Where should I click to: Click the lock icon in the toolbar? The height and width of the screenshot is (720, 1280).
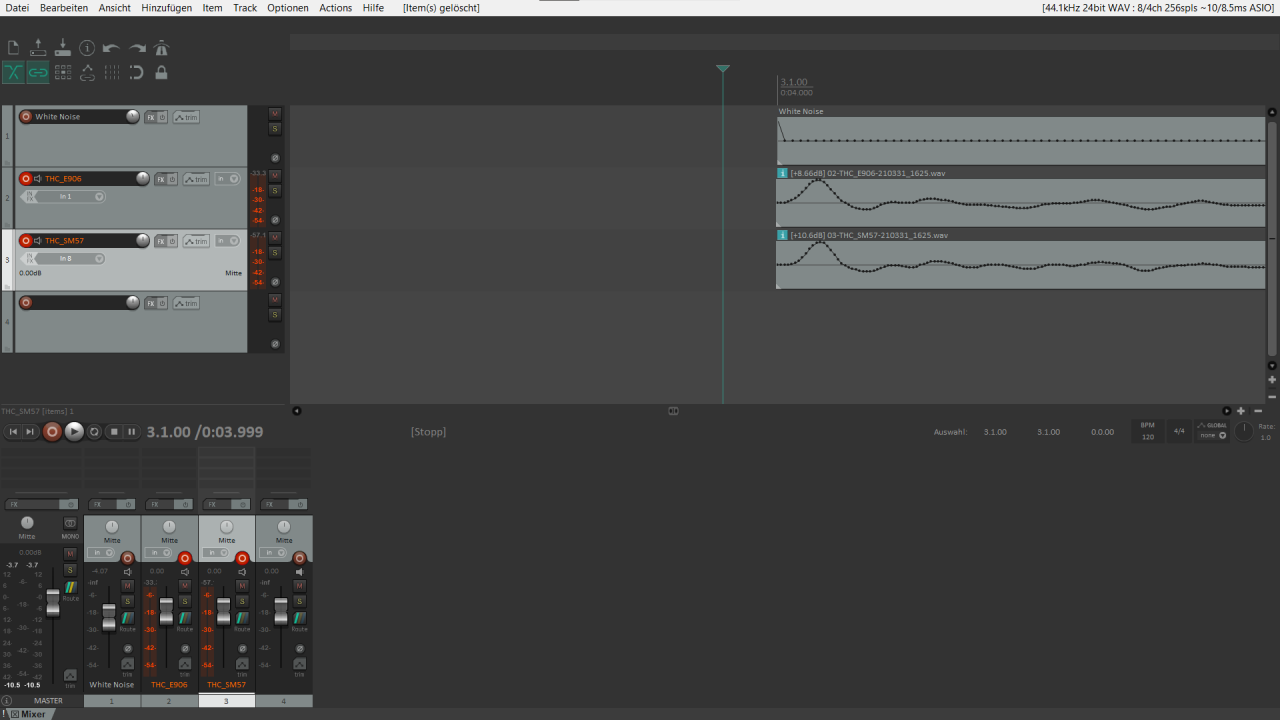tap(161, 72)
